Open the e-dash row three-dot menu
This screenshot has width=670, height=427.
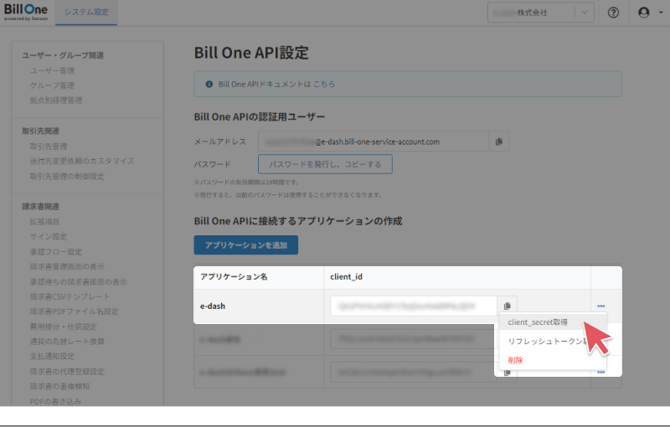pyautogui.click(x=601, y=305)
